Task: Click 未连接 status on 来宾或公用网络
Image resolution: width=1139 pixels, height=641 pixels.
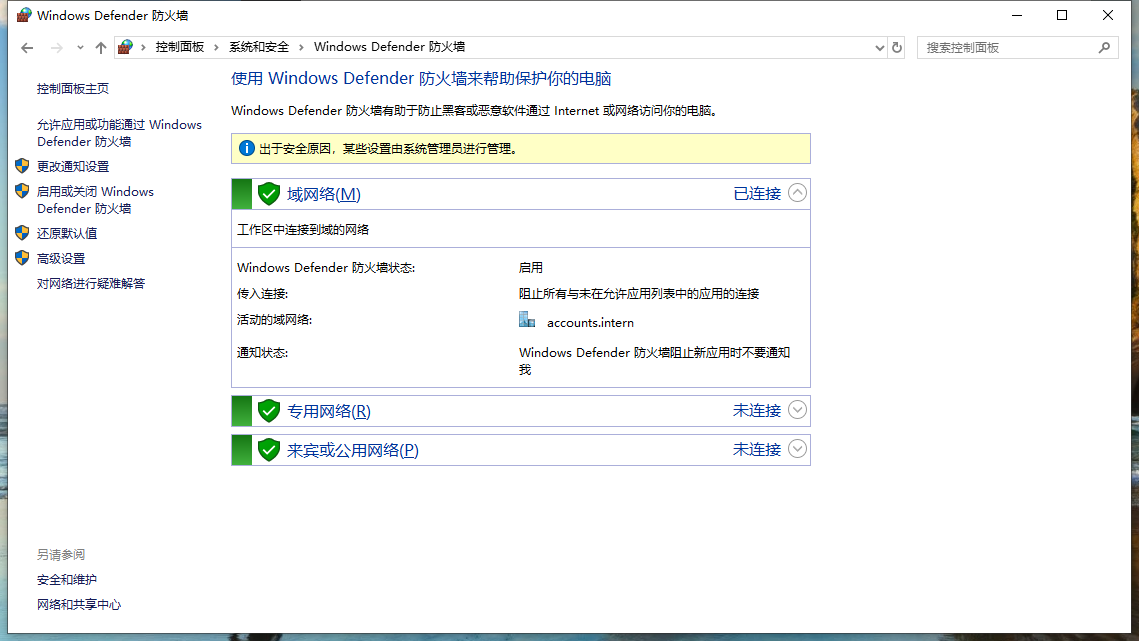Action: tap(757, 450)
